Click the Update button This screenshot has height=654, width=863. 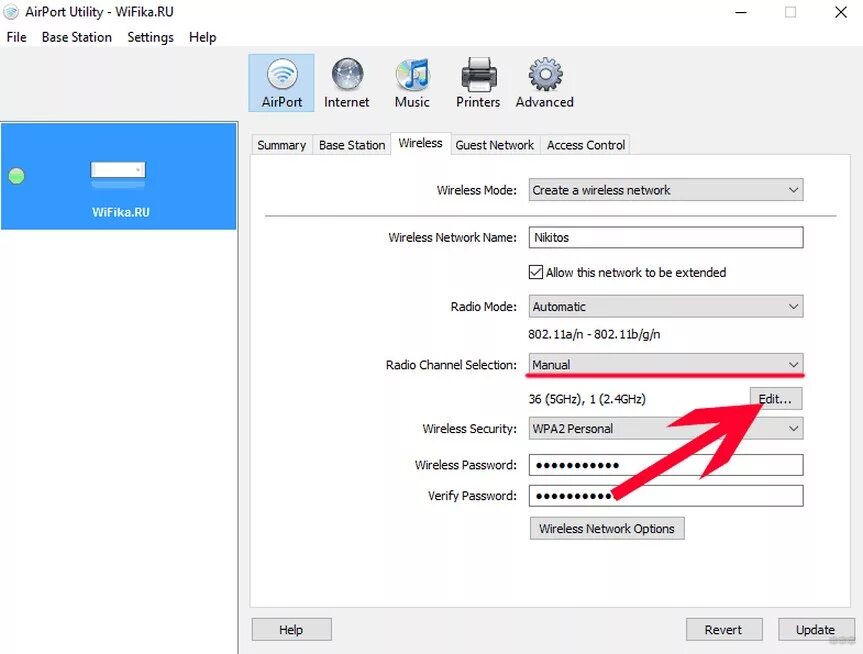pos(816,629)
